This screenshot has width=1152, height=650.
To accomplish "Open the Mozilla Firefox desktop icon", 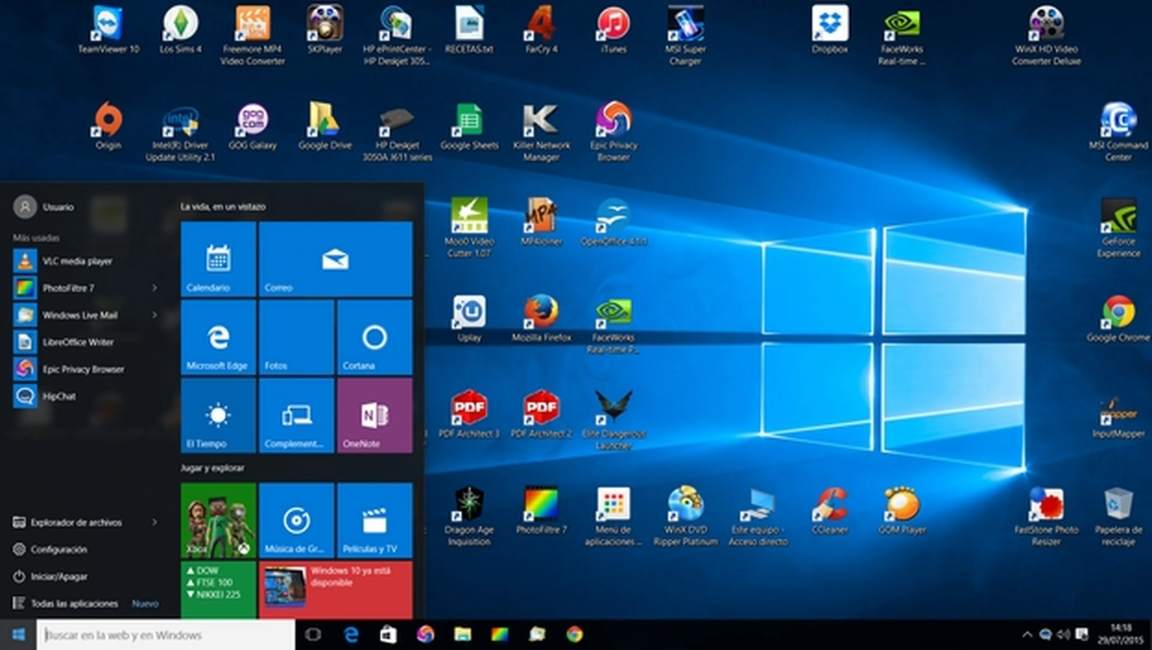I will pyautogui.click(x=541, y=314).
